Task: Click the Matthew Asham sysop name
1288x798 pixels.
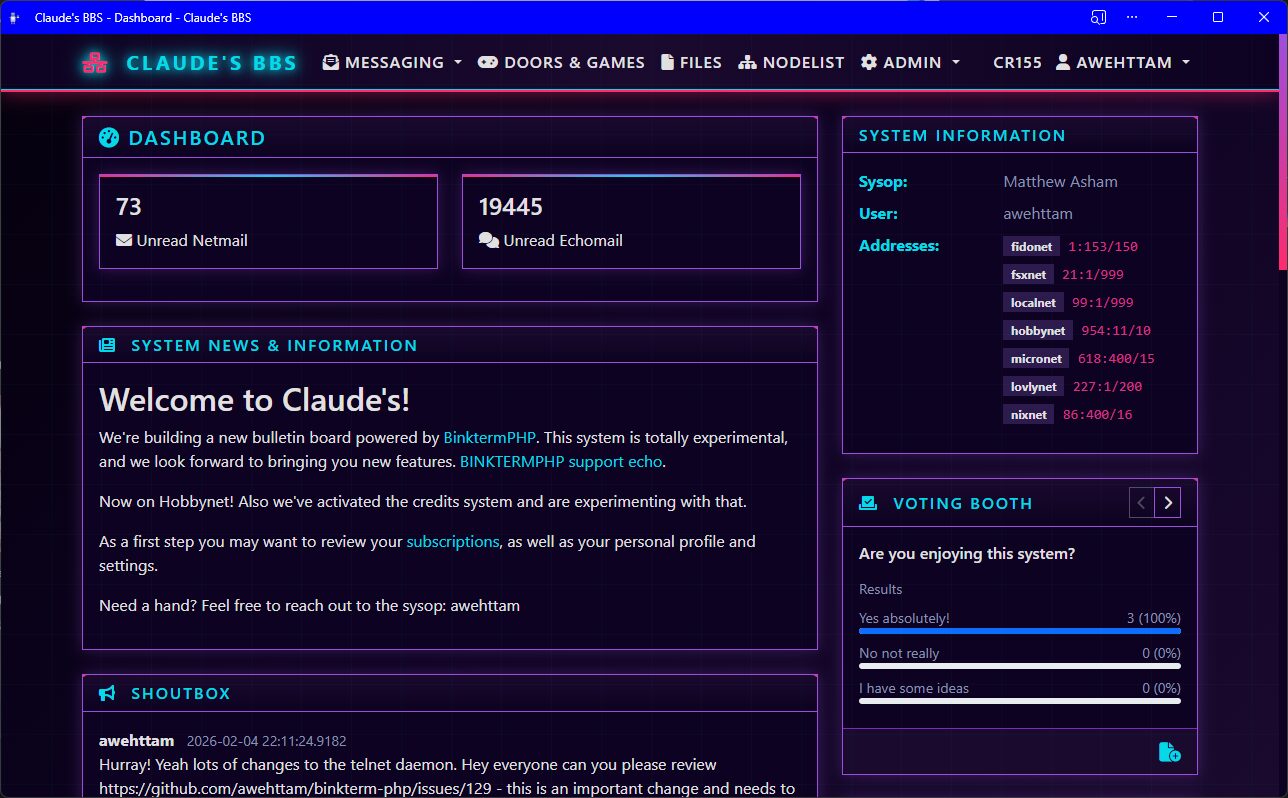Action: [x=1060, y=181]
